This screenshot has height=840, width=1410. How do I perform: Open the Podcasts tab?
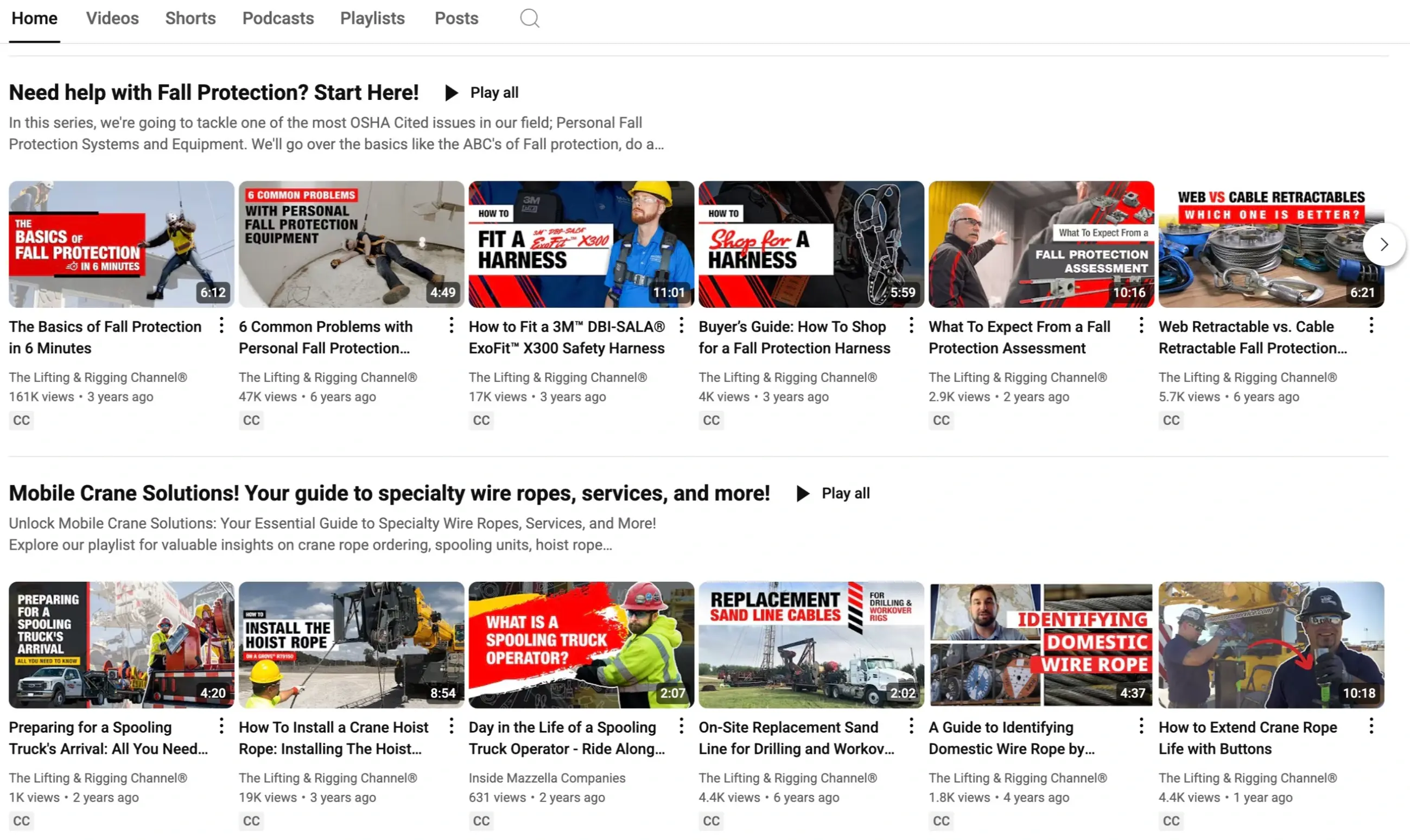tap(278, 18)
